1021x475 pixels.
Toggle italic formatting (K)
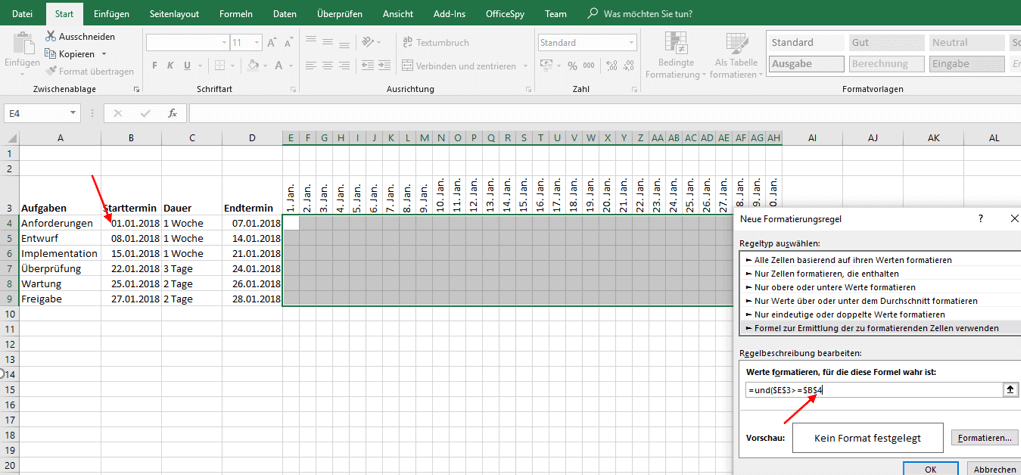pyautogui.click(x=170, y=66)
